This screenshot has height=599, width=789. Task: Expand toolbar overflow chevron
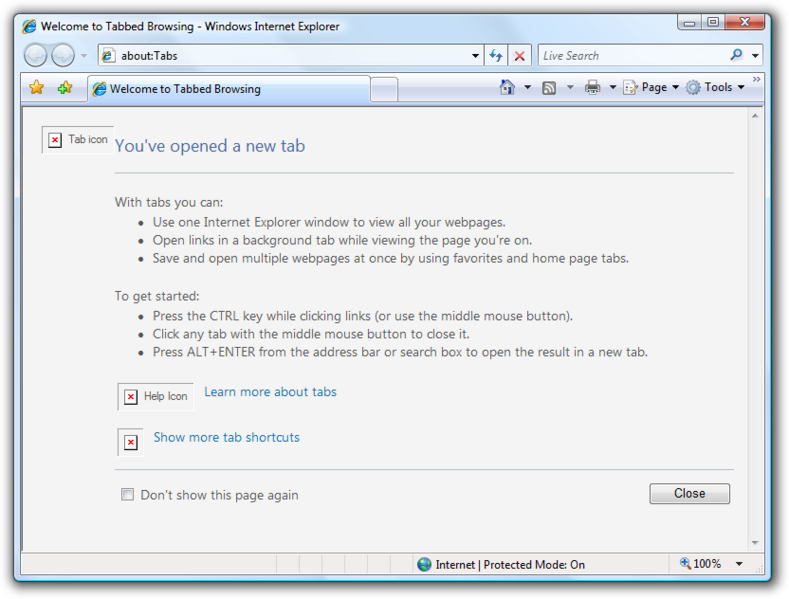tap(756, 80)
